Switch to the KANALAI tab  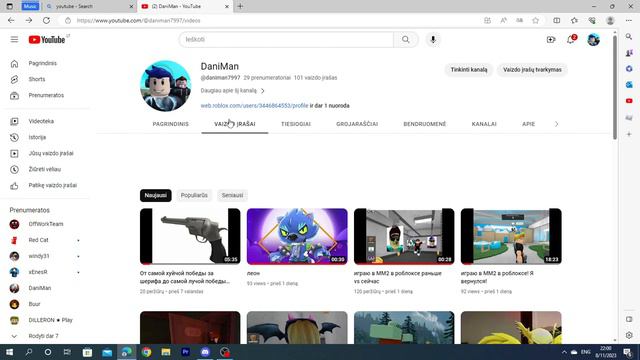point(484,124)
